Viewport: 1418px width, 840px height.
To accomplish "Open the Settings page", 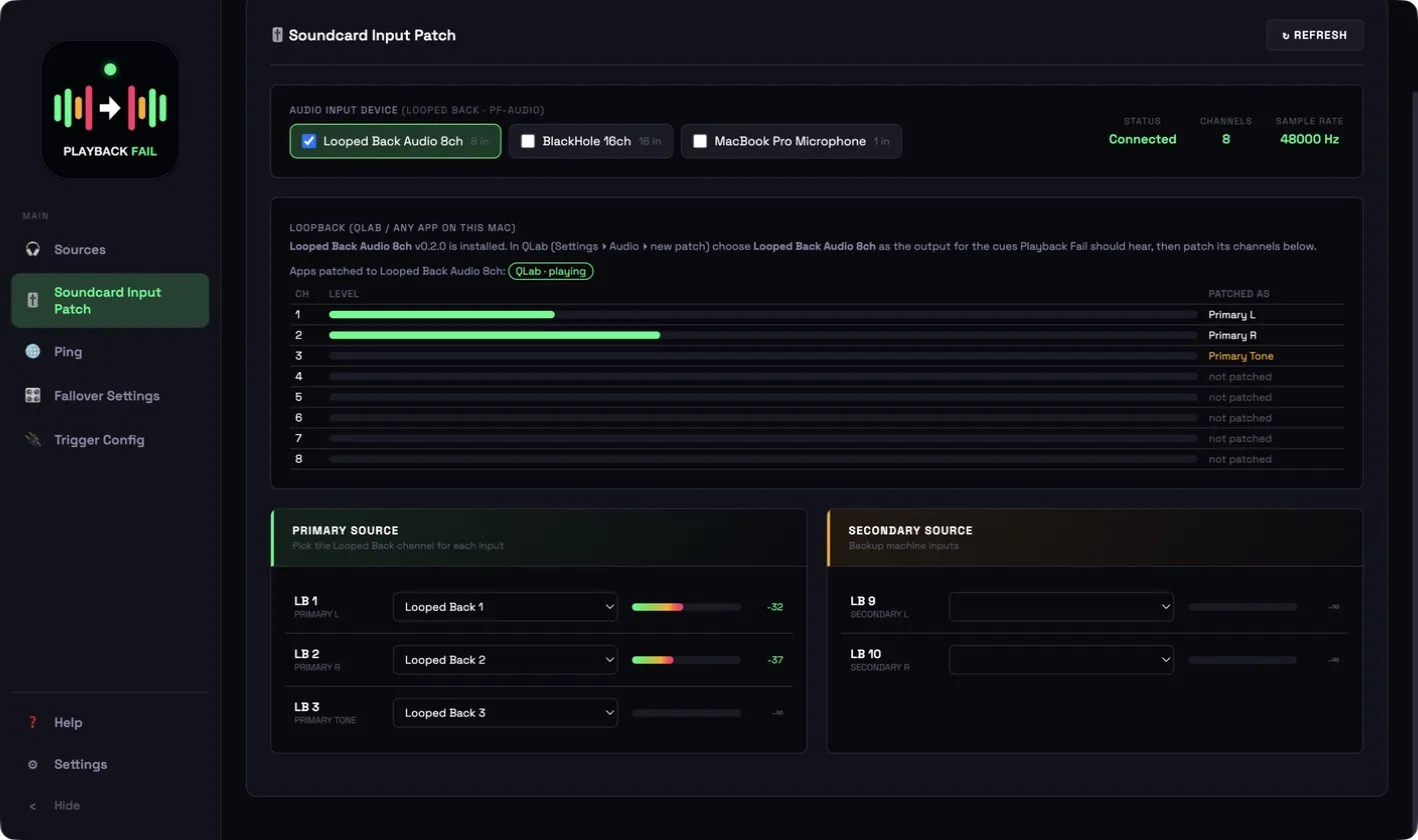I will coord(110,764).
